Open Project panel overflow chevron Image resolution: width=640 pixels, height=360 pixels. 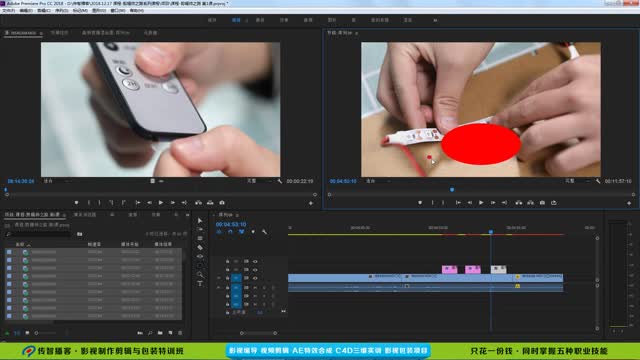187,215
